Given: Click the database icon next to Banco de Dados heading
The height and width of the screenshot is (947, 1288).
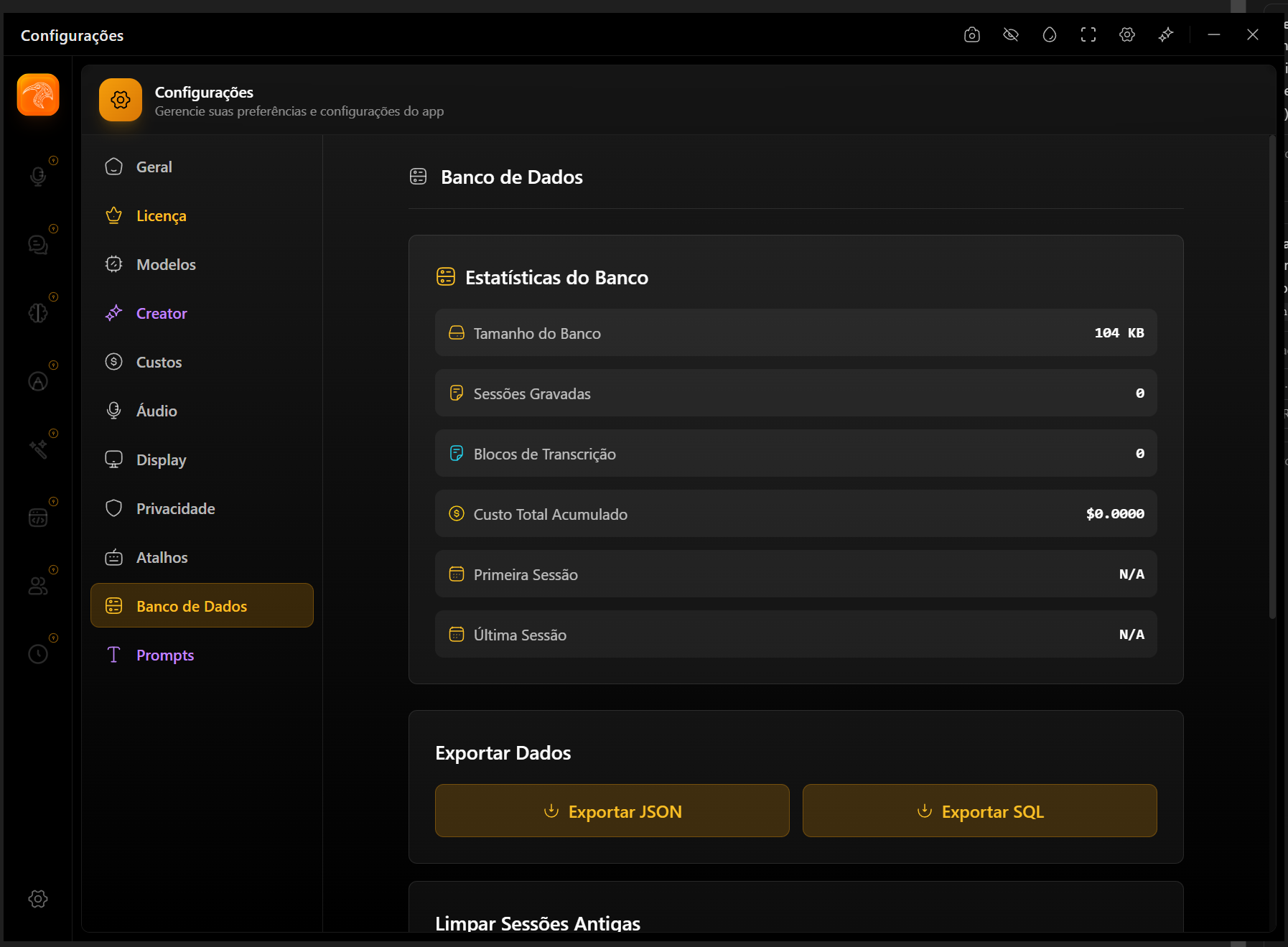Looking at the screenshot, I should pyautogui.click(x=418, y=176).
